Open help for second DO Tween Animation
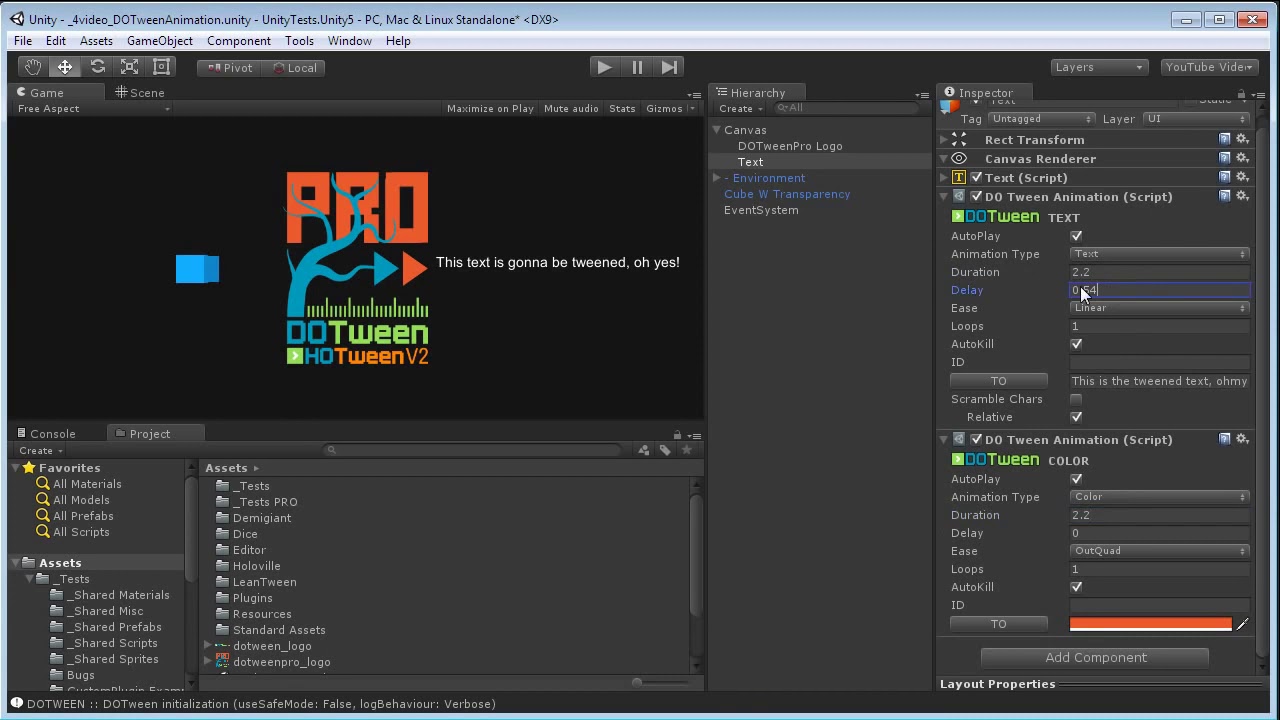Viewport: 1280px width, 720px height. [x=1224, y=439]
